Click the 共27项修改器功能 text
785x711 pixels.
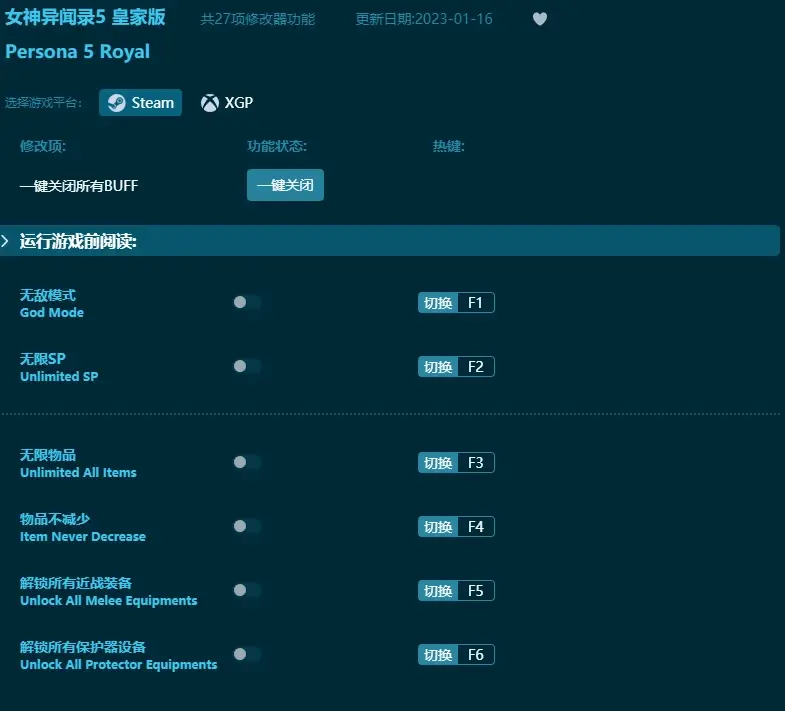tap(258, 19)
